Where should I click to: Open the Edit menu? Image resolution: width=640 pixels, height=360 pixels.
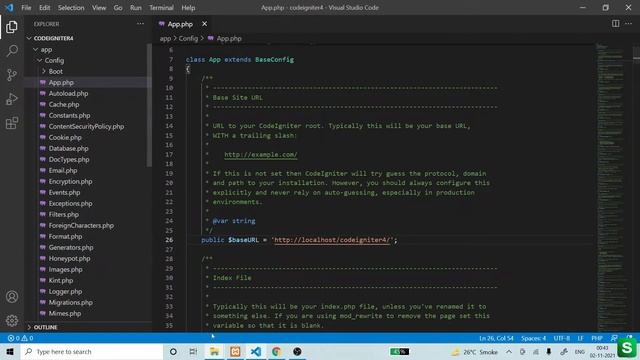click(44, 7)
